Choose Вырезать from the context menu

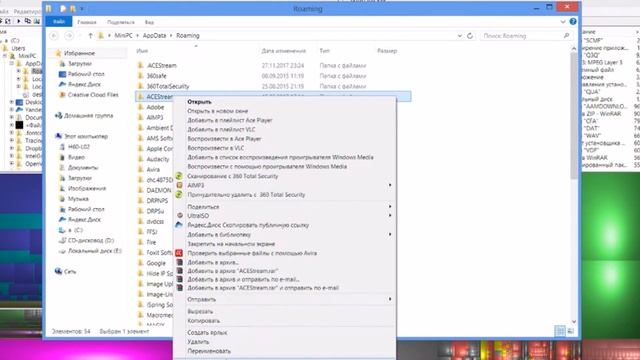200,311
